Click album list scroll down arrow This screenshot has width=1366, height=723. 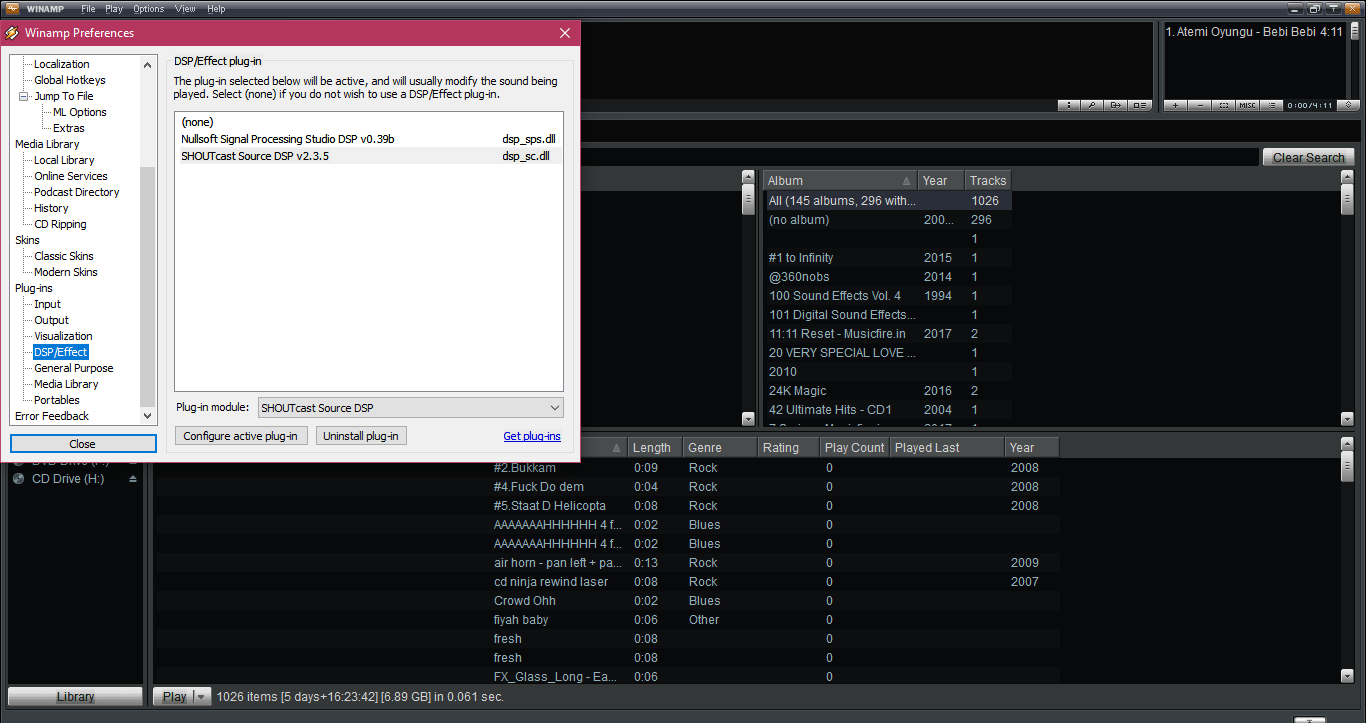point(1347,419)
